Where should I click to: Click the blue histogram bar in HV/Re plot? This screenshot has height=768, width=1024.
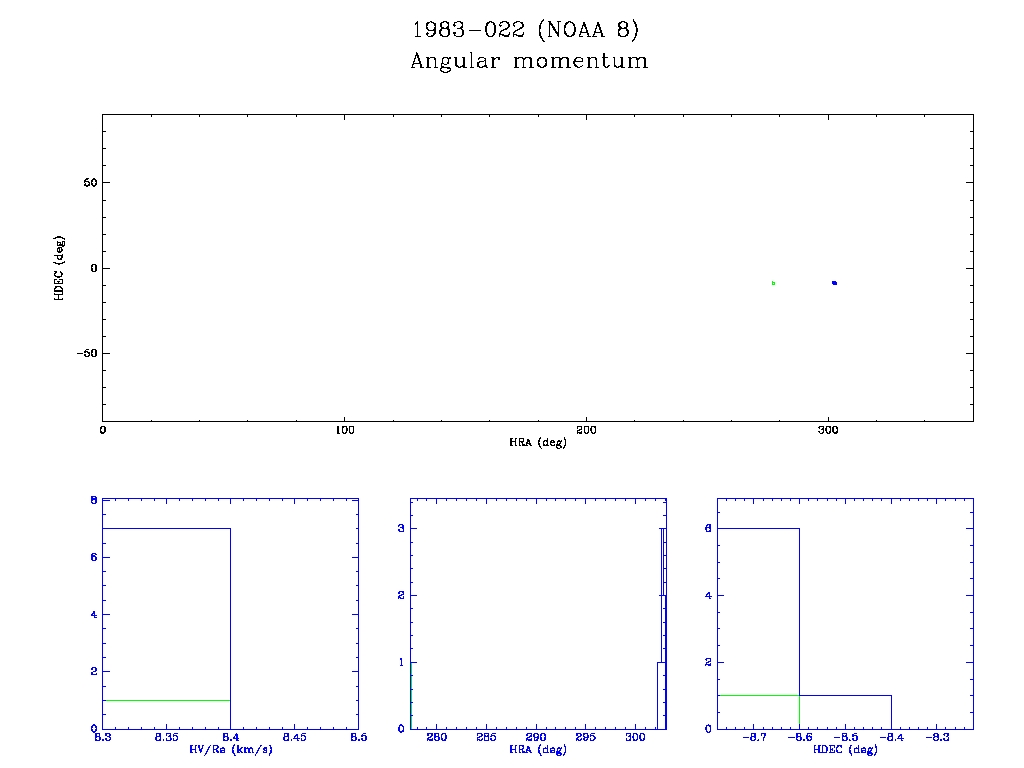click(167, 628)
